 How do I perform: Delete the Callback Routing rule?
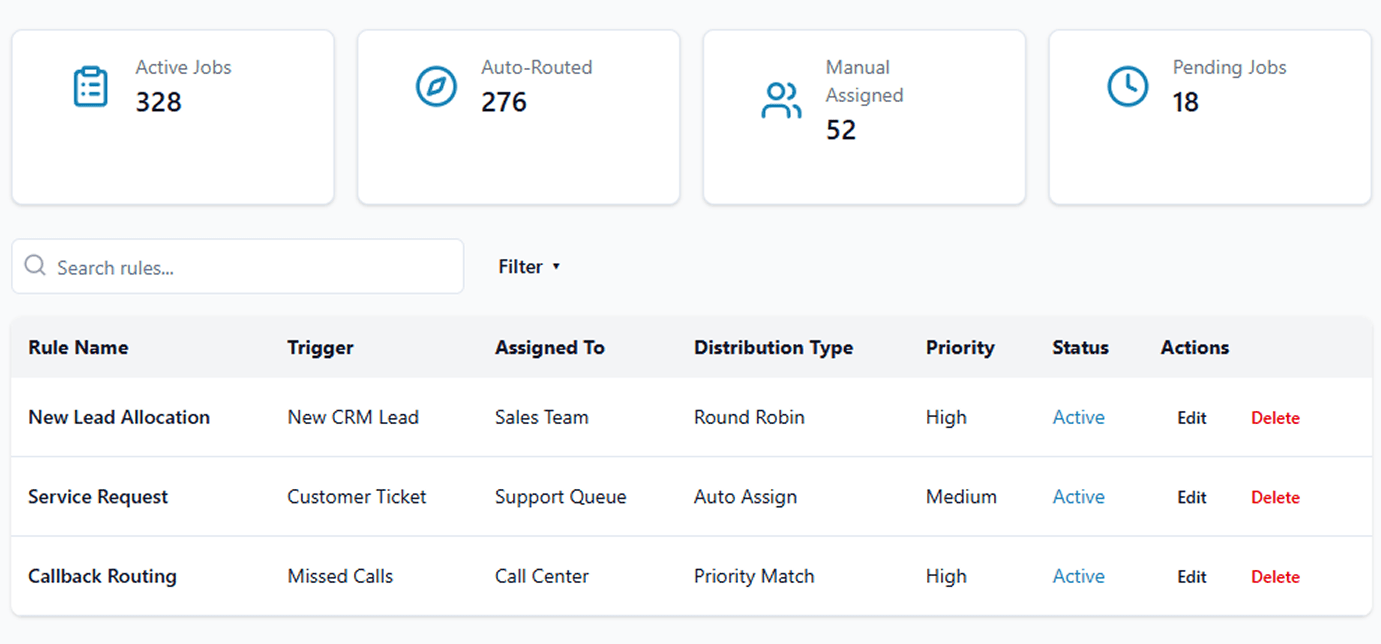coord(1275,577)
